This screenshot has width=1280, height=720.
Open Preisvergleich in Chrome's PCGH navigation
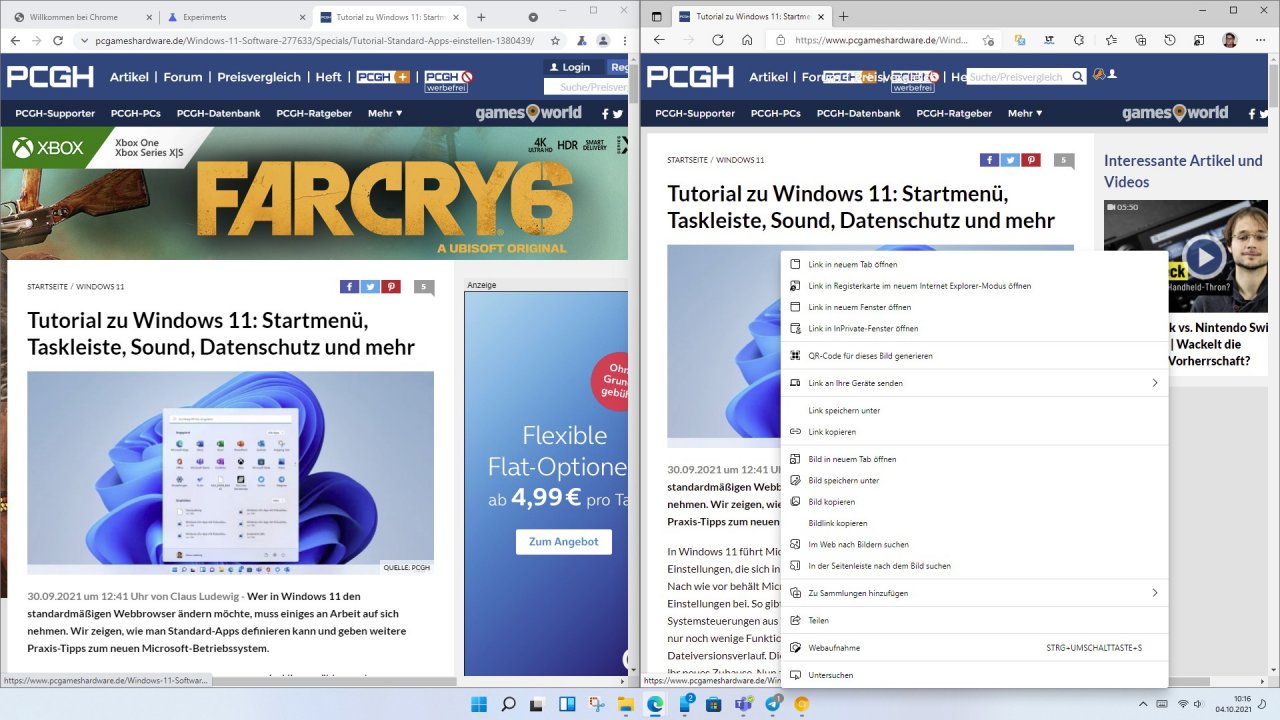(259, 77)
